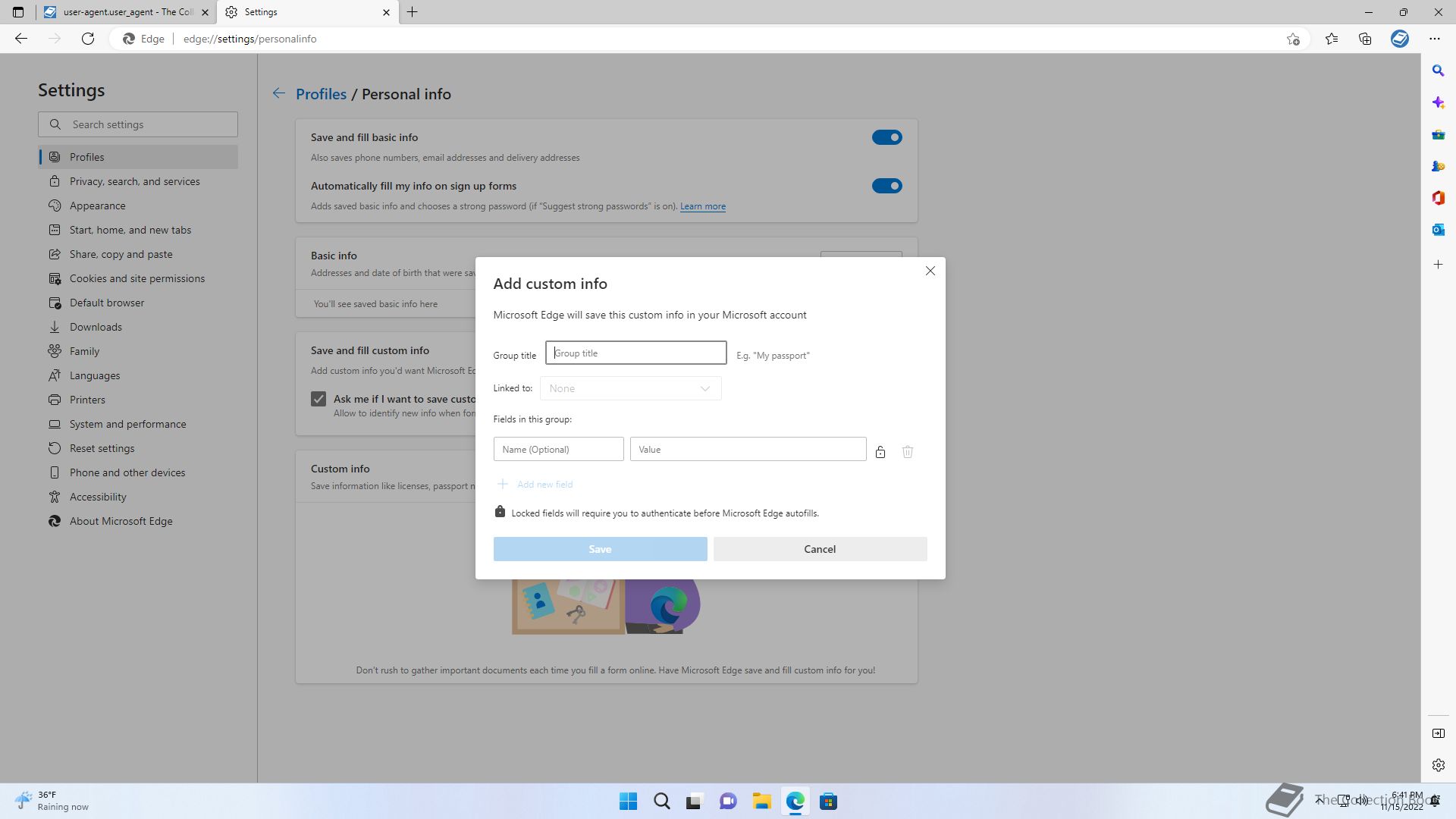Reload the page with refresh icon
Screen dimensions: 1456x819
click(88, 39)
